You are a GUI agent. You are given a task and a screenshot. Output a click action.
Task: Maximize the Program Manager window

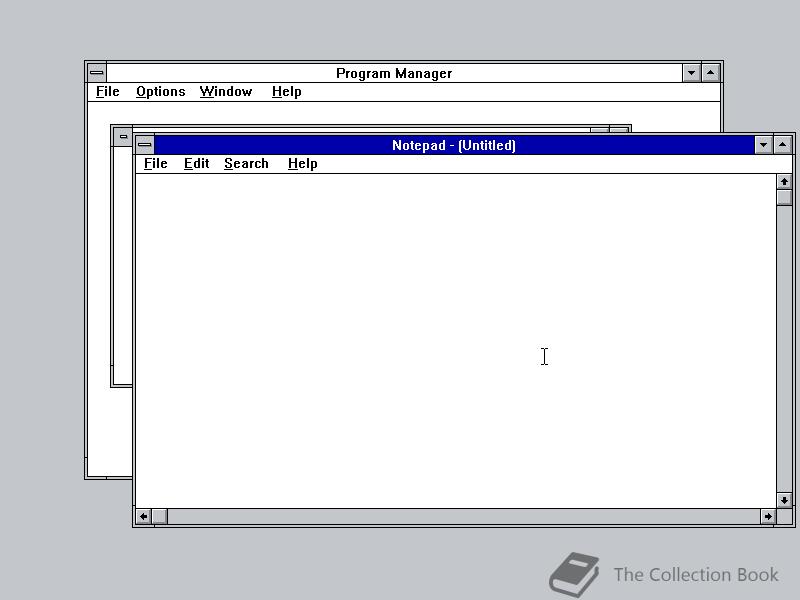pos(711,73)
